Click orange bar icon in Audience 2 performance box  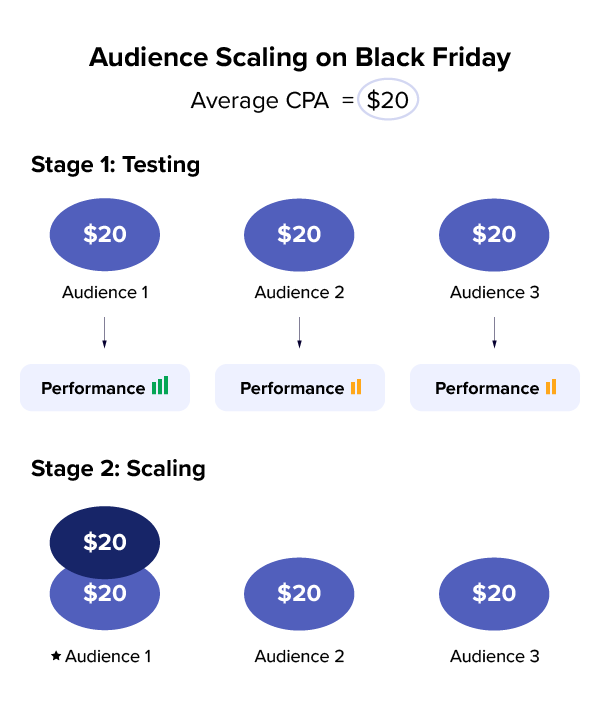click(x=356, y=386)
